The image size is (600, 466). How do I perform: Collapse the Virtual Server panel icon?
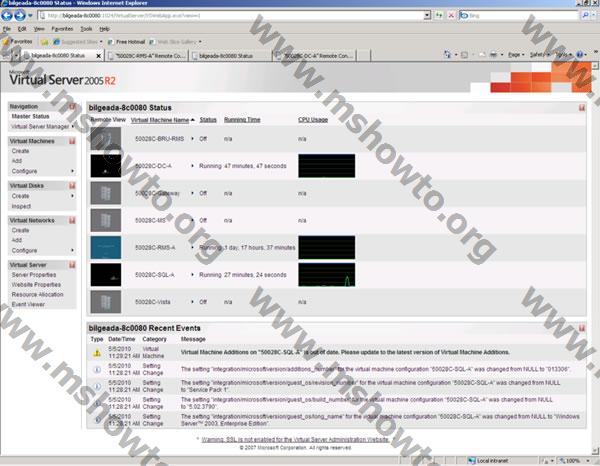click(72, 265)
